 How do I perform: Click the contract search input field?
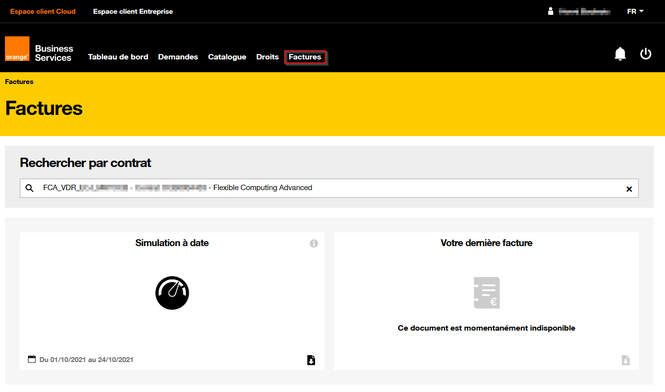329,188
